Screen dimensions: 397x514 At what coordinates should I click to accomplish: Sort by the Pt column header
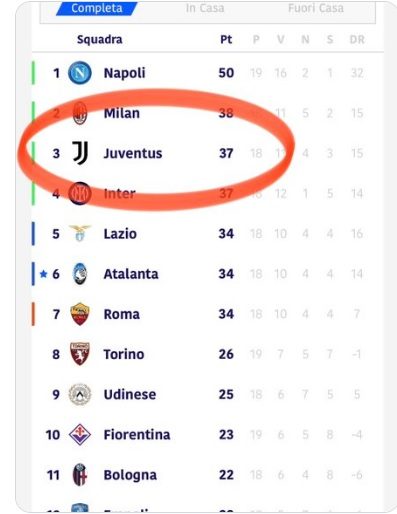click(x=226, y=39)
